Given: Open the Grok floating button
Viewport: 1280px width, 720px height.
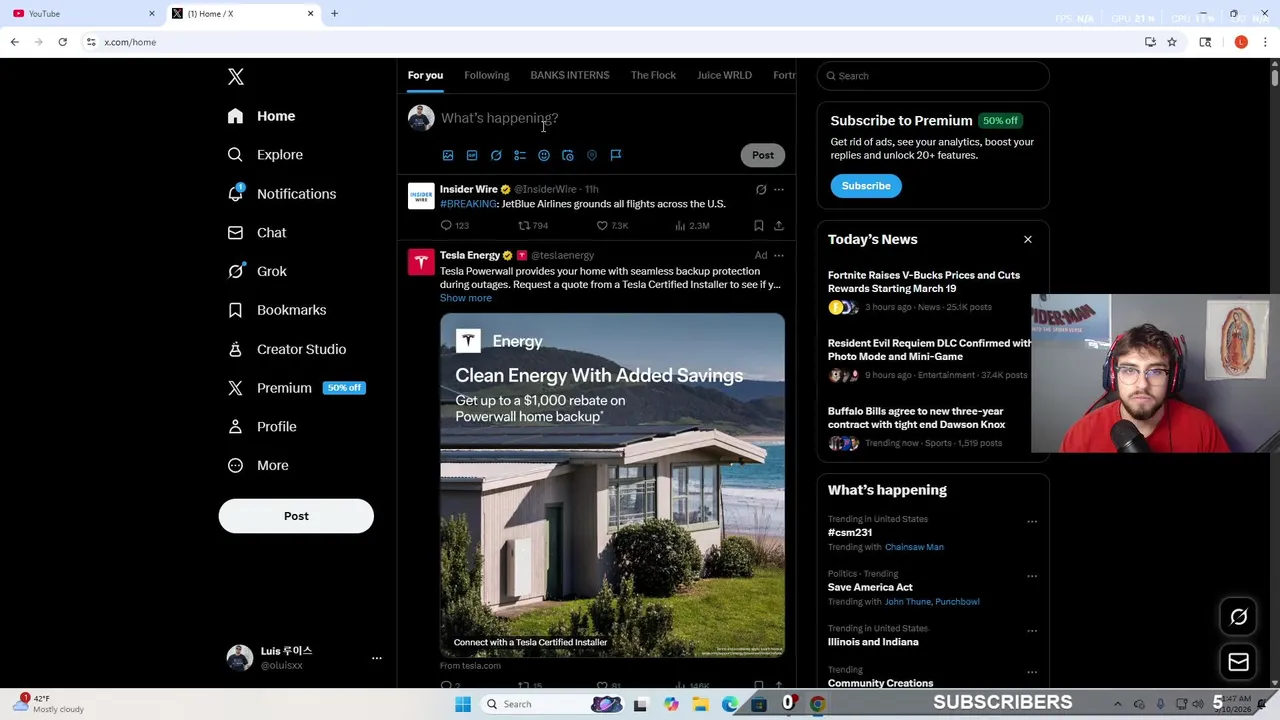Looking at the screenshot, I should 1238,617.
